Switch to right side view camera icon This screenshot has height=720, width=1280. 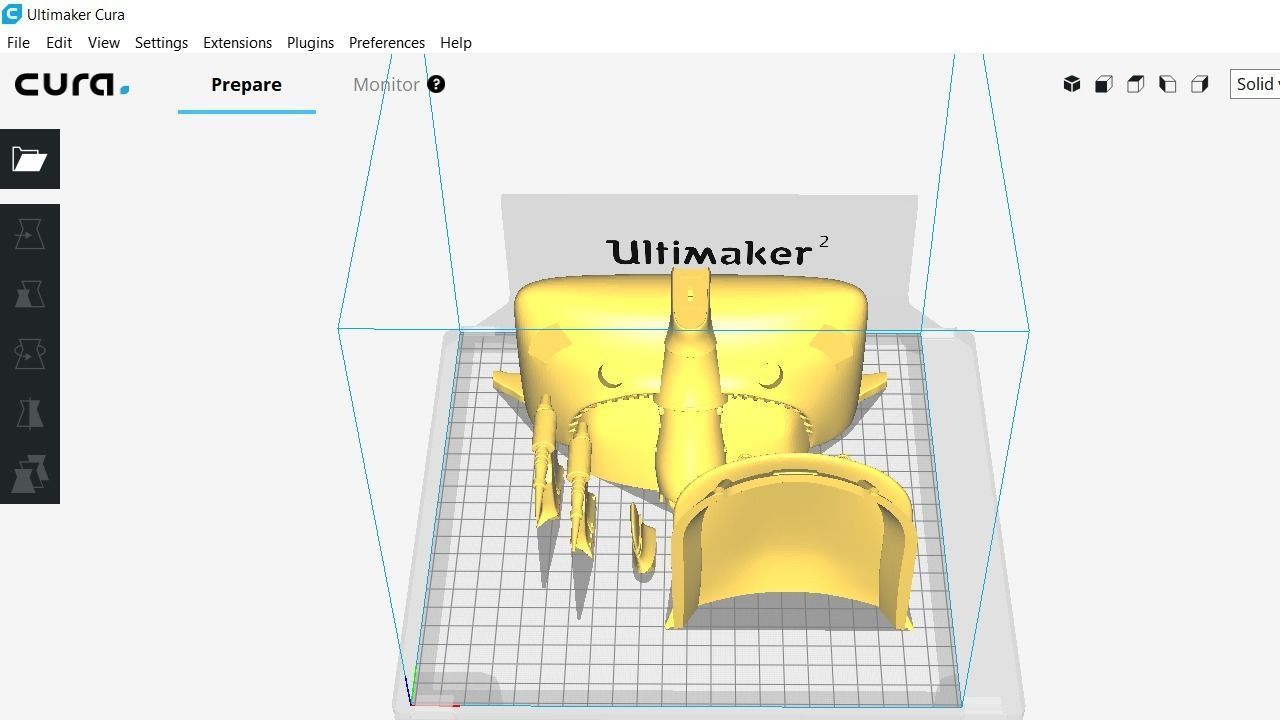coord(1200,84)
